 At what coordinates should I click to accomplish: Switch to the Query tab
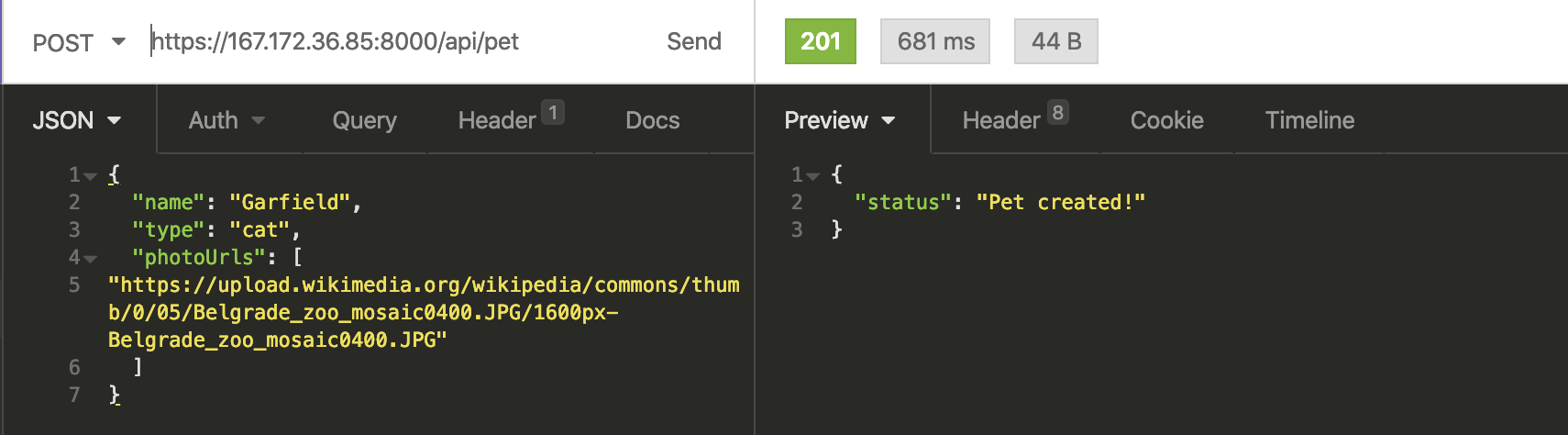(365, 120)
